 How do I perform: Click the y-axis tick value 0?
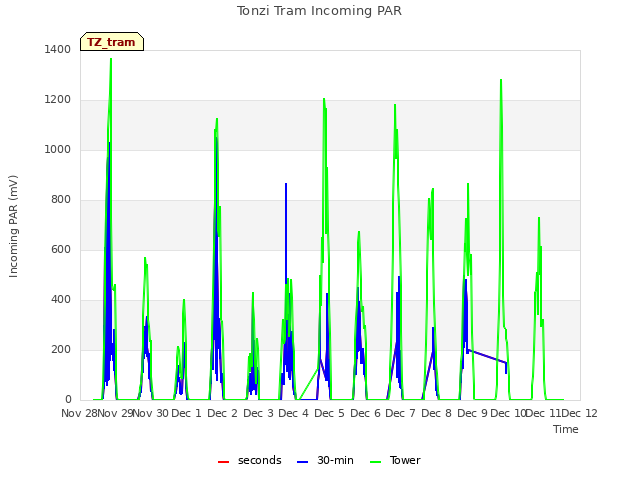pyautogui.click(x=68, y=400)
